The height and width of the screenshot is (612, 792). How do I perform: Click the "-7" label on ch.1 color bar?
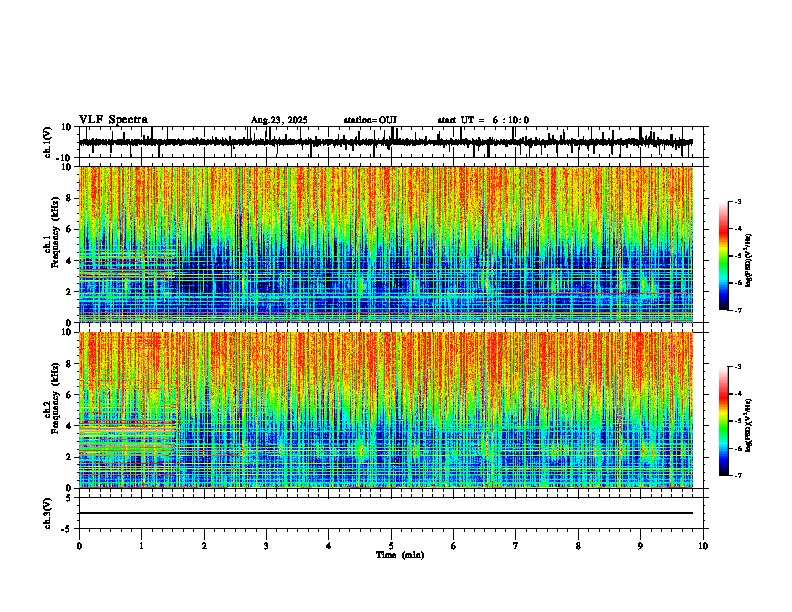coord(737,310)
